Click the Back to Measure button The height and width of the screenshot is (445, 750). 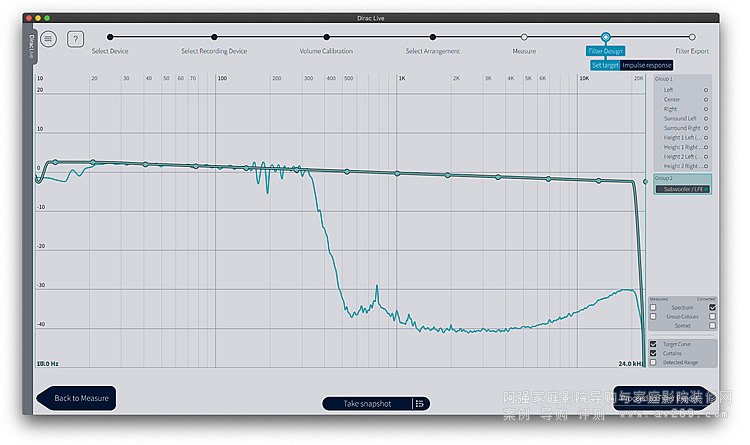pos(78,398)
